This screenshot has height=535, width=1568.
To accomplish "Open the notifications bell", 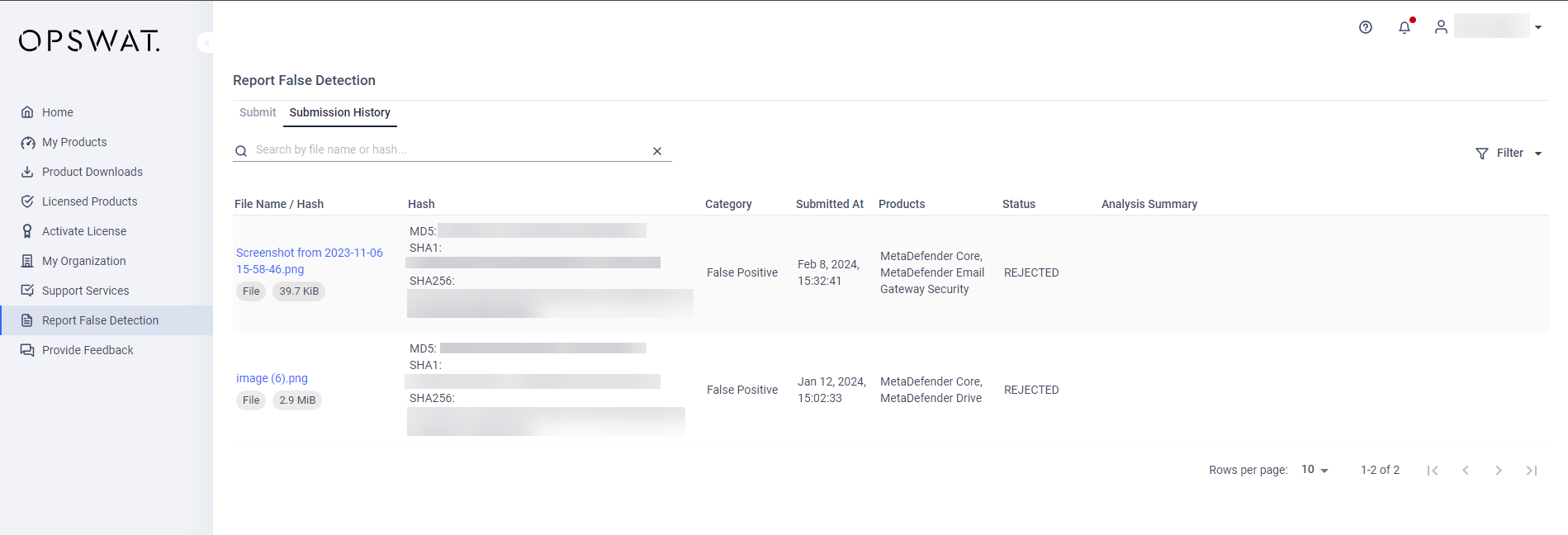I will pyautogui.click(x=1405, y=27).
